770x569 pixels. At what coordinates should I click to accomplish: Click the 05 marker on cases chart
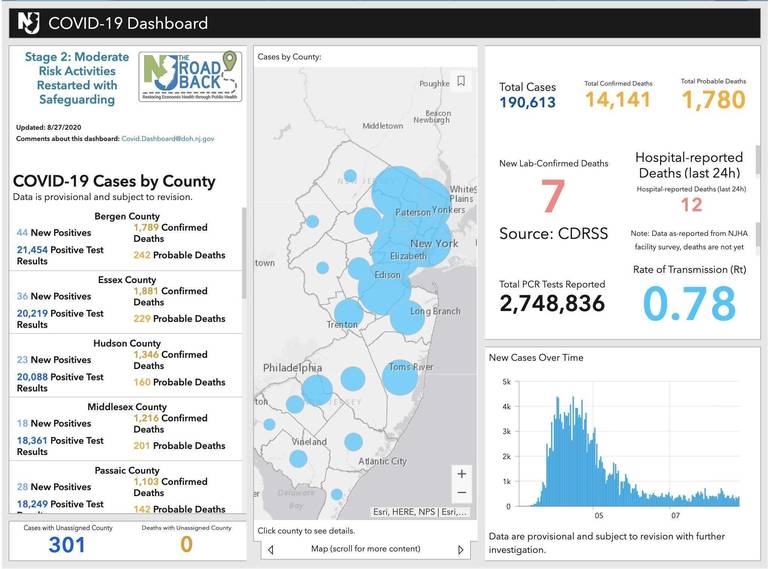tap(599, 515)
